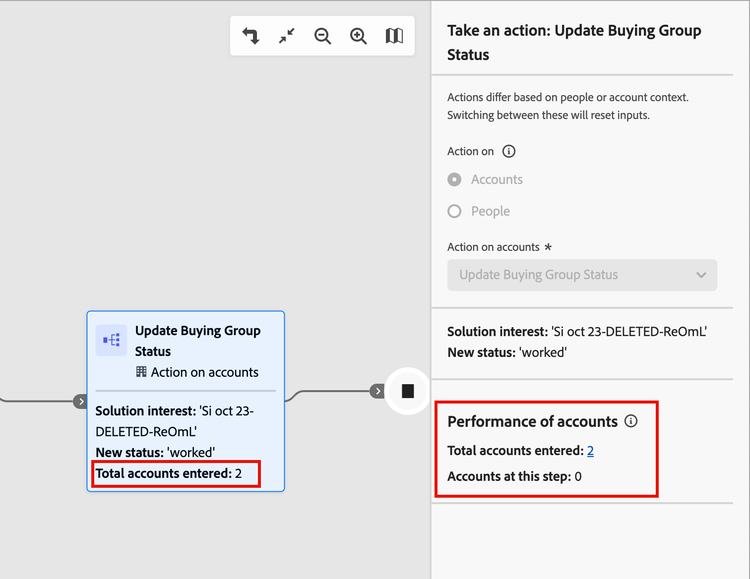Click Solution interest text in side panel
Image resolution: width=750 pixels, height=579 pixels.
[x=577, y=332]
